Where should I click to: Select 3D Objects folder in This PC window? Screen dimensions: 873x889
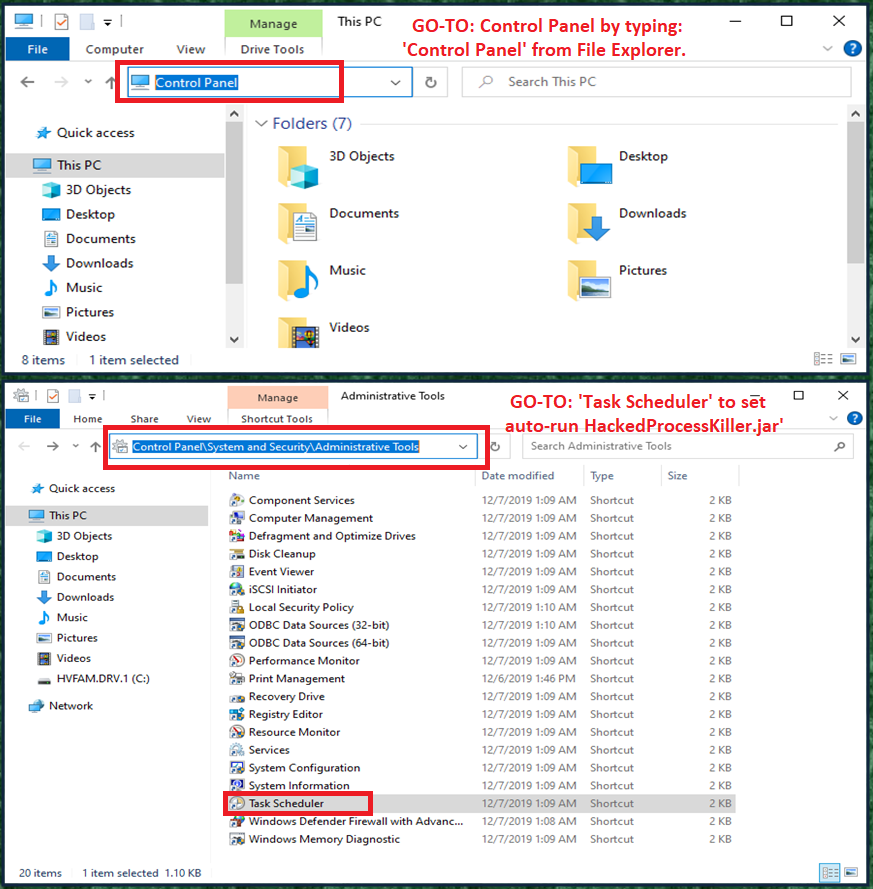[336, 166]
